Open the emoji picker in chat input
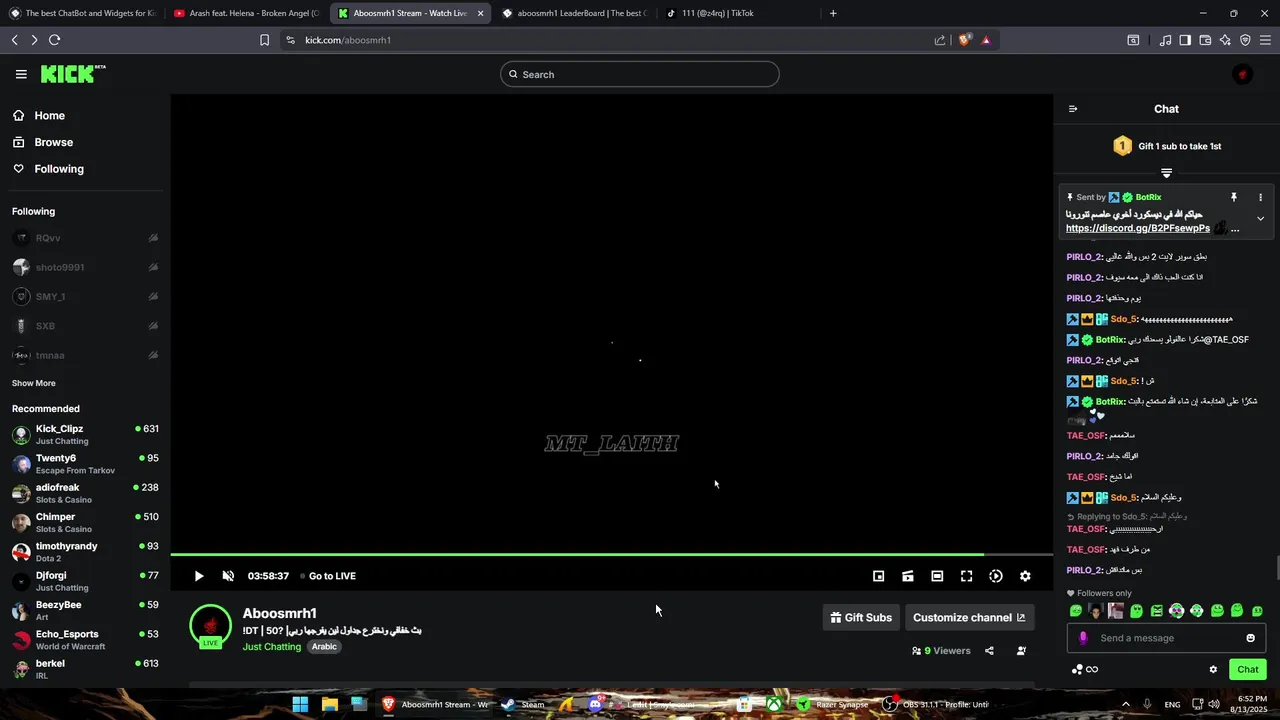1280x720 pixels. pyautogui.click(x=1250, y=638)
